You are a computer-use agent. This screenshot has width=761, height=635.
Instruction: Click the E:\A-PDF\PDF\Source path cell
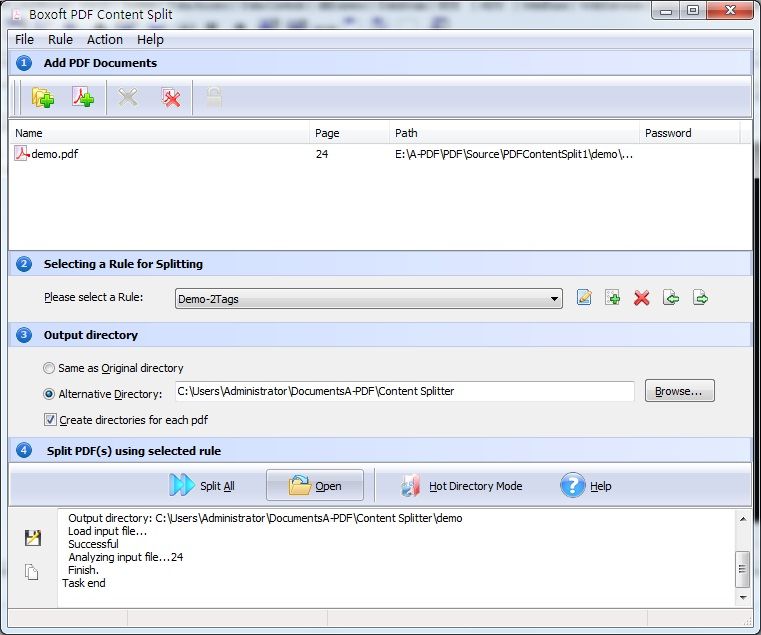coord(513,154)
